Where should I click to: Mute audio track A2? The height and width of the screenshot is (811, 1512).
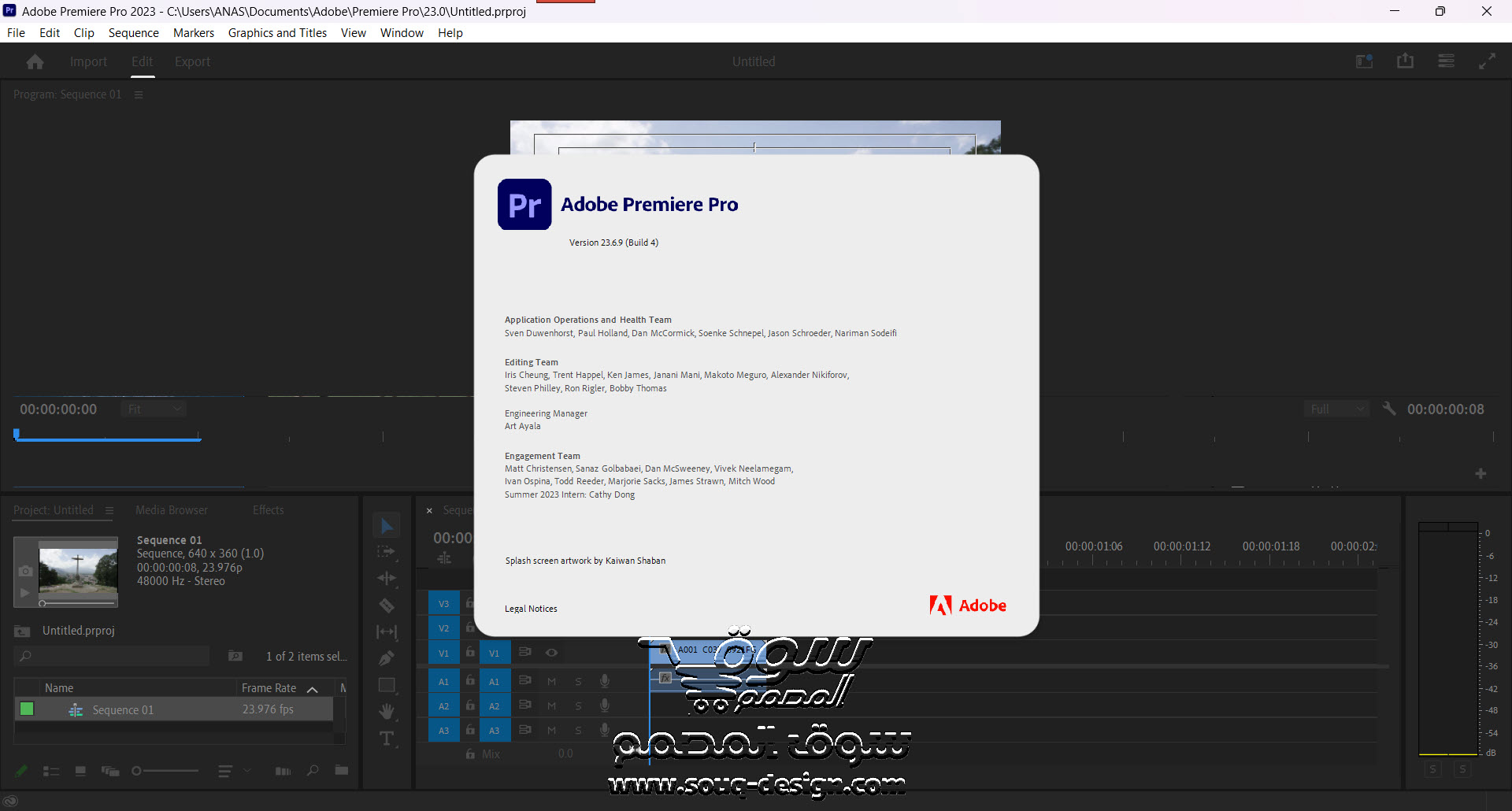pos(551,705)
